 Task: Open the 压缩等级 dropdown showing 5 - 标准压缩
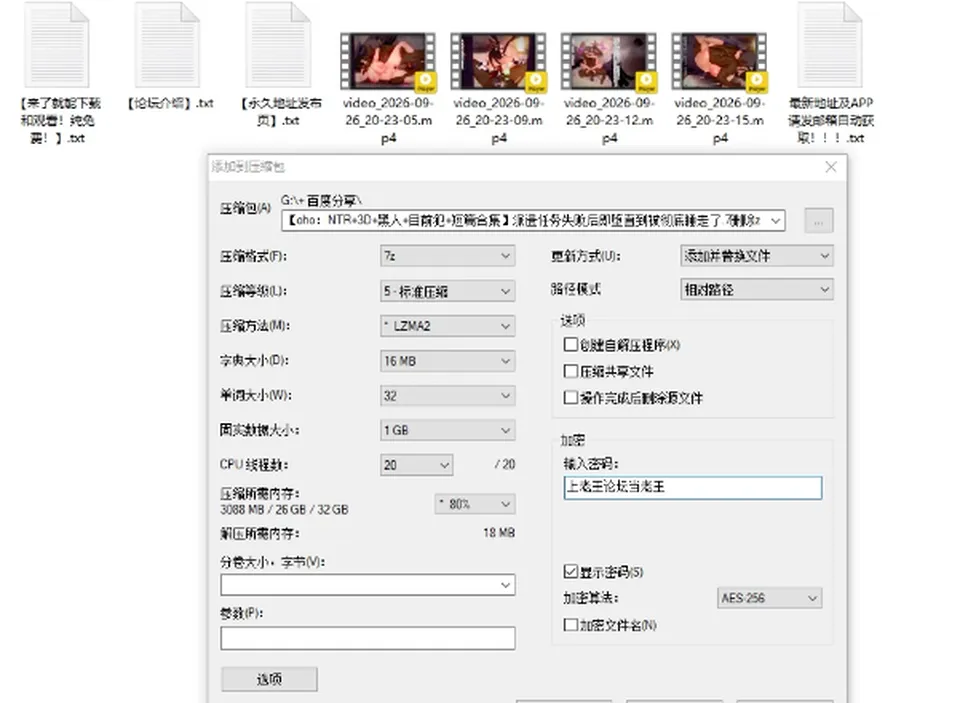(x=448, y=291)
